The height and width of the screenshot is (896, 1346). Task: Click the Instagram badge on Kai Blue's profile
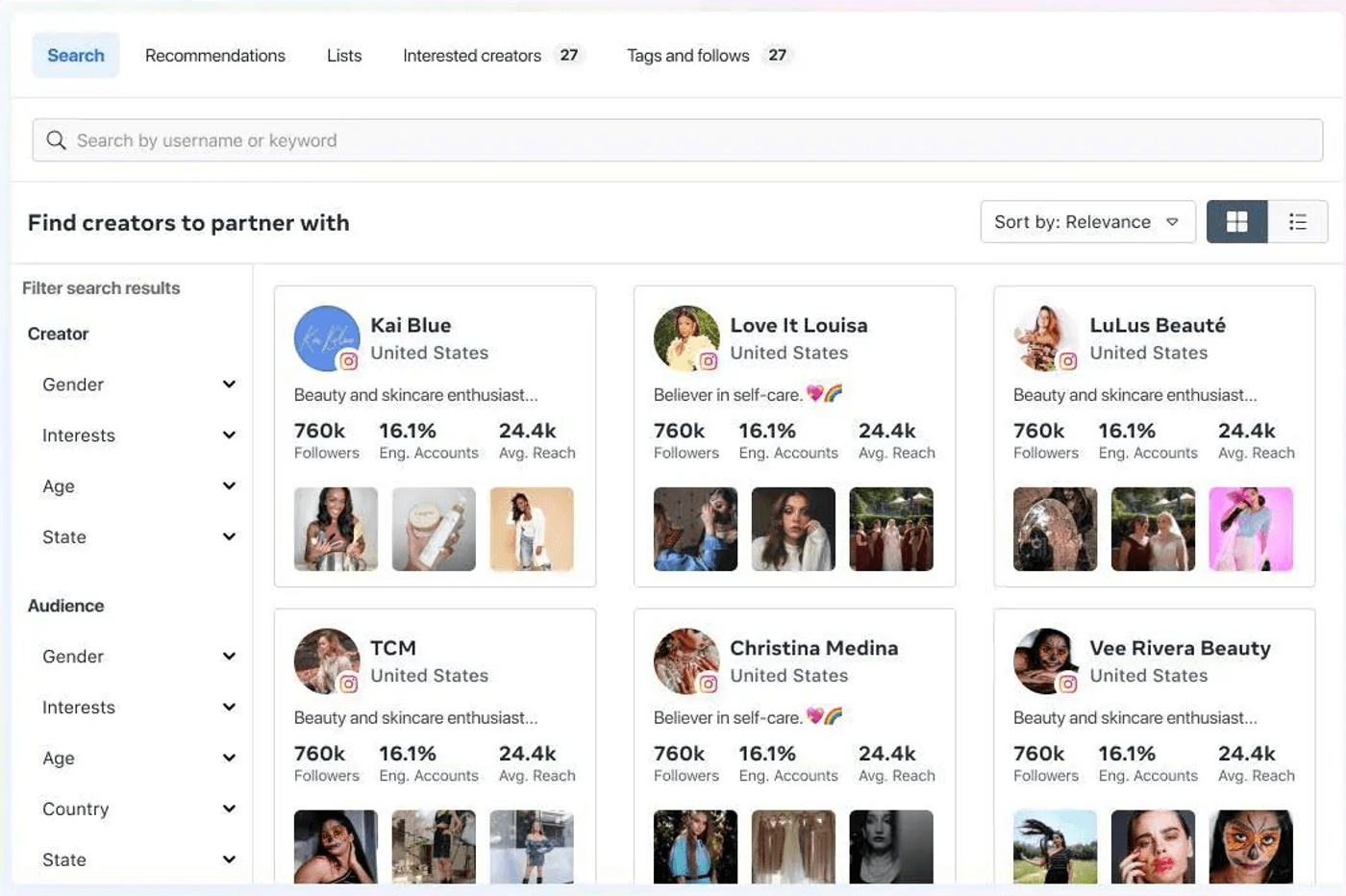[351, 361]
